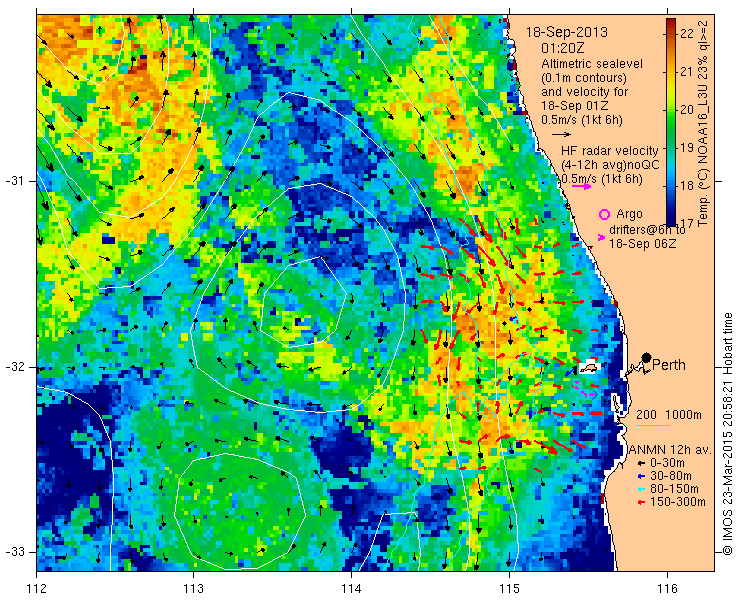Click the longitude label 114

point(351,589)
